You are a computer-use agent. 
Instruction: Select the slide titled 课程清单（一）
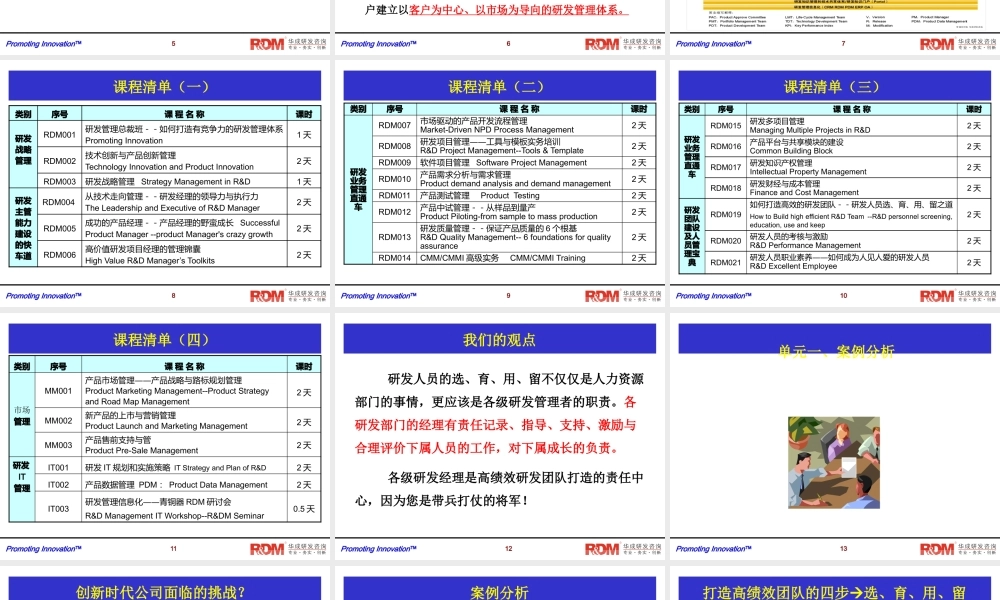point(165,184)
